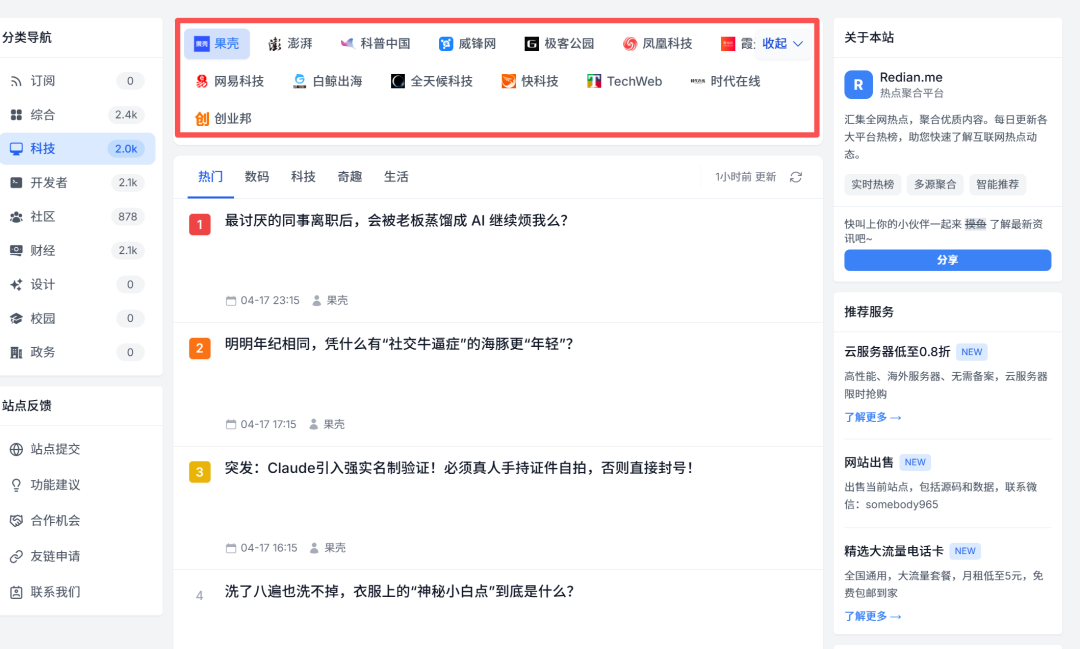1080x649 pixels.
Task: Switch to 威锋网 source
Action: click(x=468, y=44)
